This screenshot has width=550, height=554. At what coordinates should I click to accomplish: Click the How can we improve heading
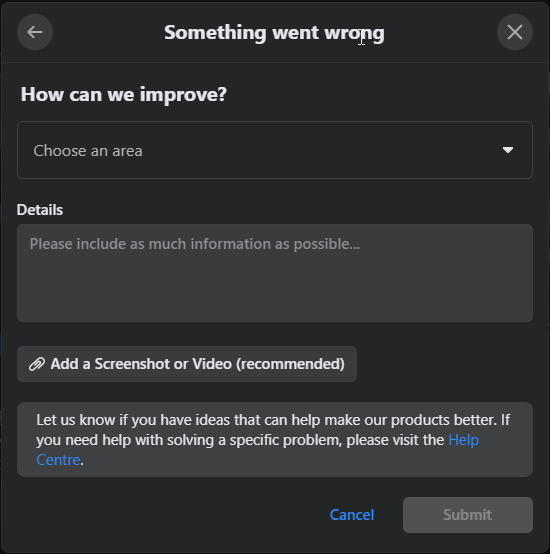click(124, 94)
